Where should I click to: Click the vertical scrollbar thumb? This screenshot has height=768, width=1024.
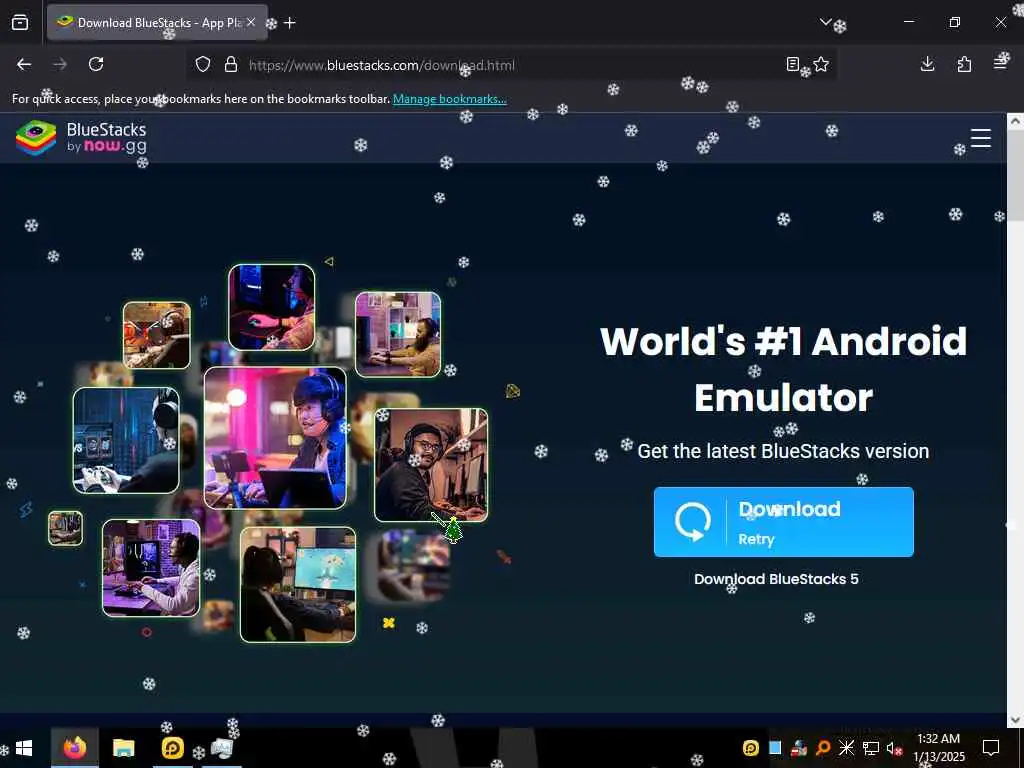click(1015, 175)
